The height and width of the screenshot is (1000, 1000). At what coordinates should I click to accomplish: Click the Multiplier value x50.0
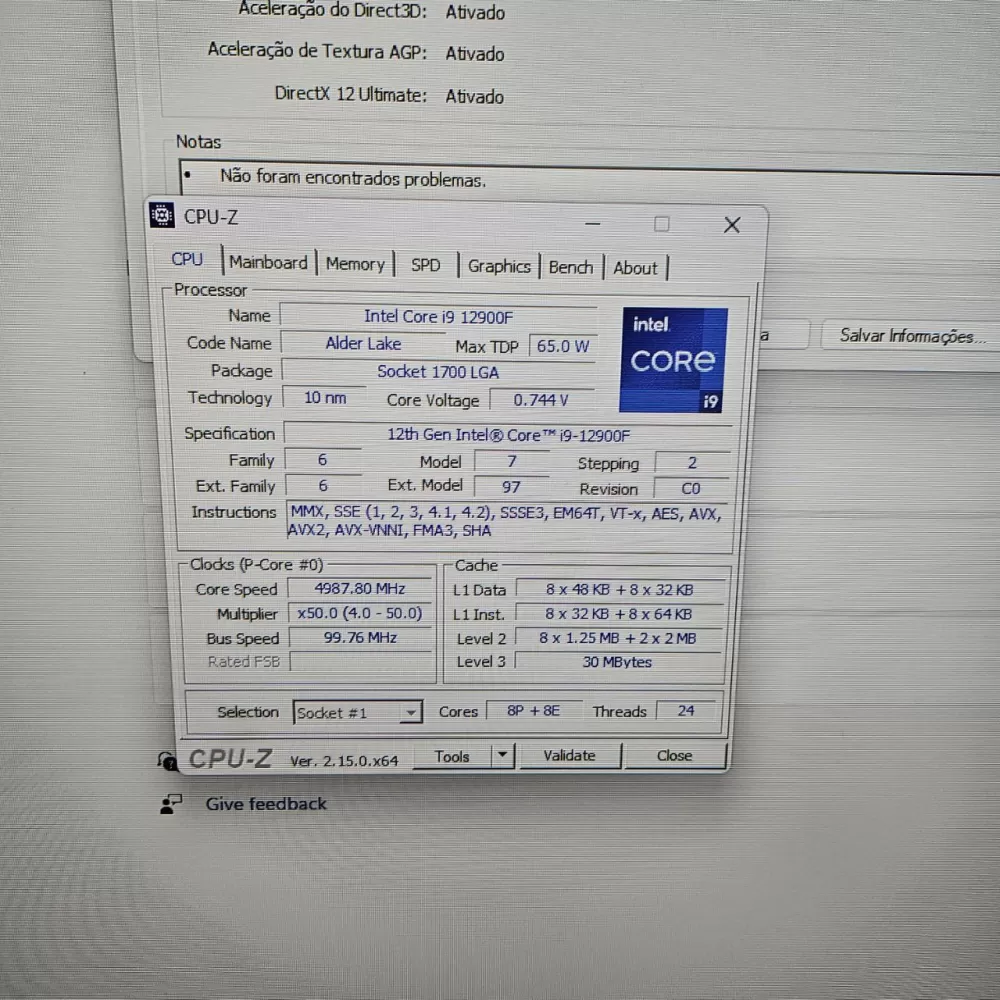click(x=360, y=614)
